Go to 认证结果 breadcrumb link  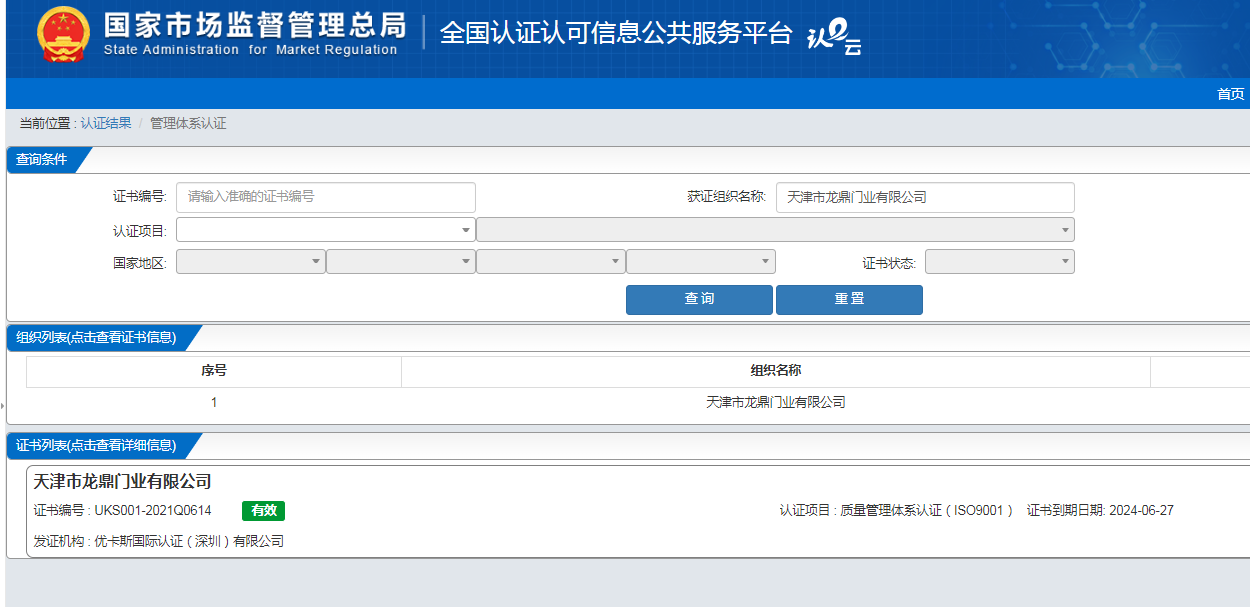(106, 123)
